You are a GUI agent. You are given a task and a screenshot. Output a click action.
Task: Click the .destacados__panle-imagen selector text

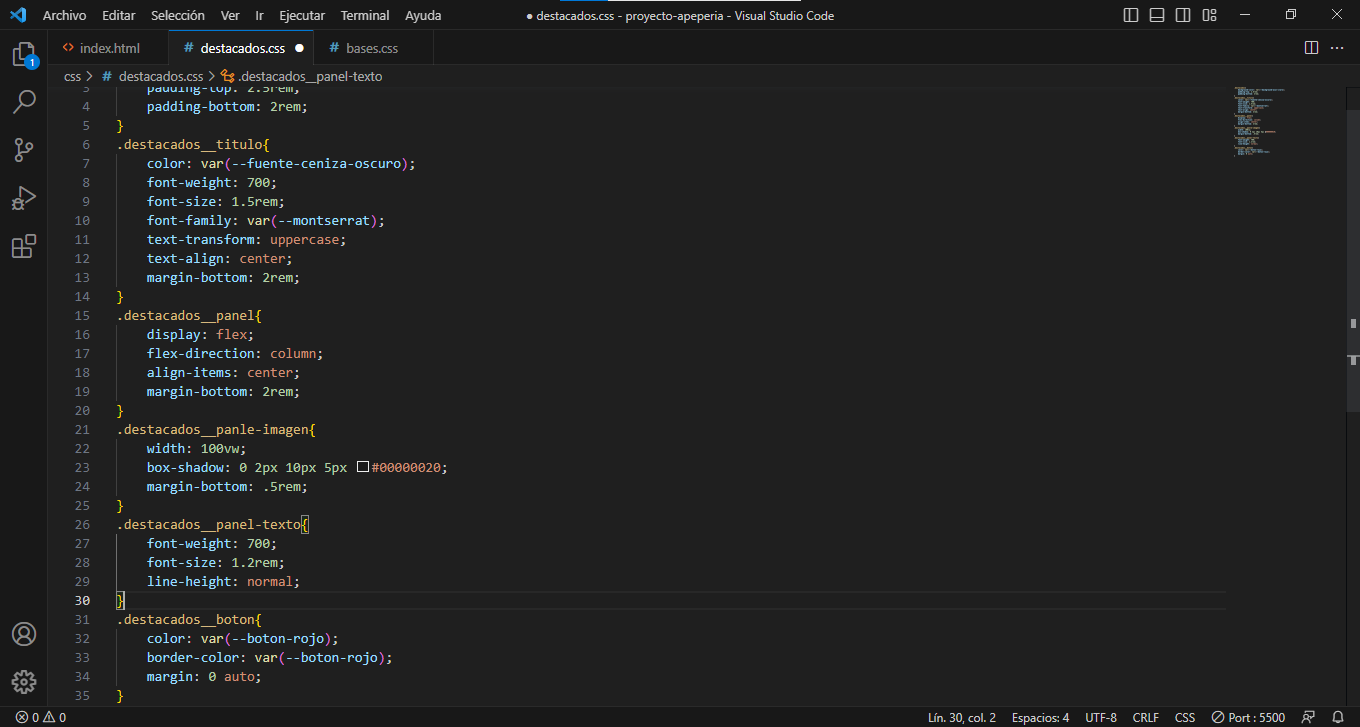[212, 429]
